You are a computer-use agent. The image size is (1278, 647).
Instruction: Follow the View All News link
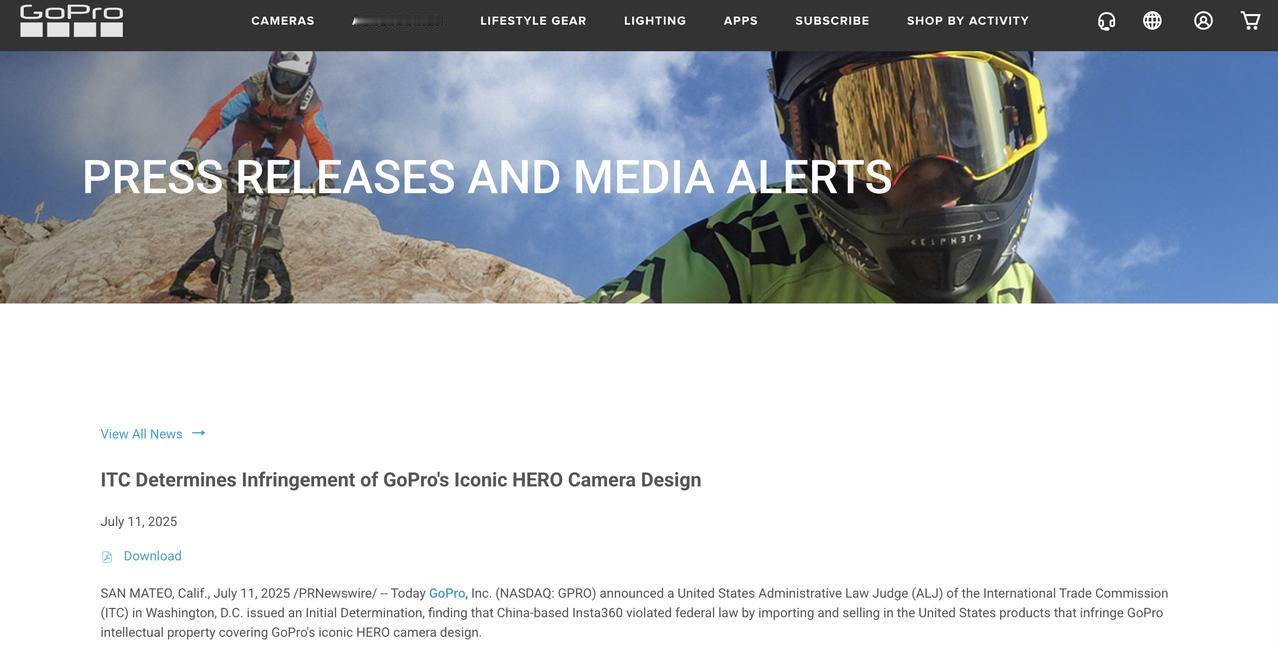(x=141, y=434)
